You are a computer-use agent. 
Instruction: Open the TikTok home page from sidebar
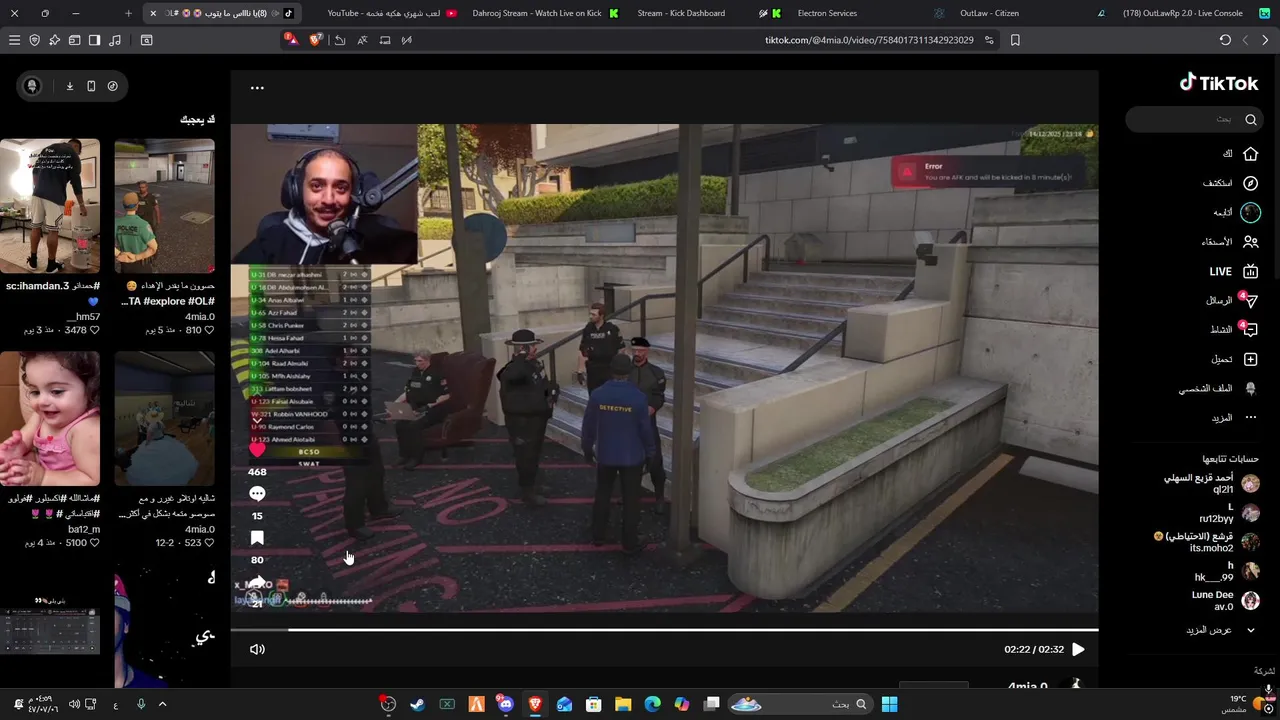1240,154
